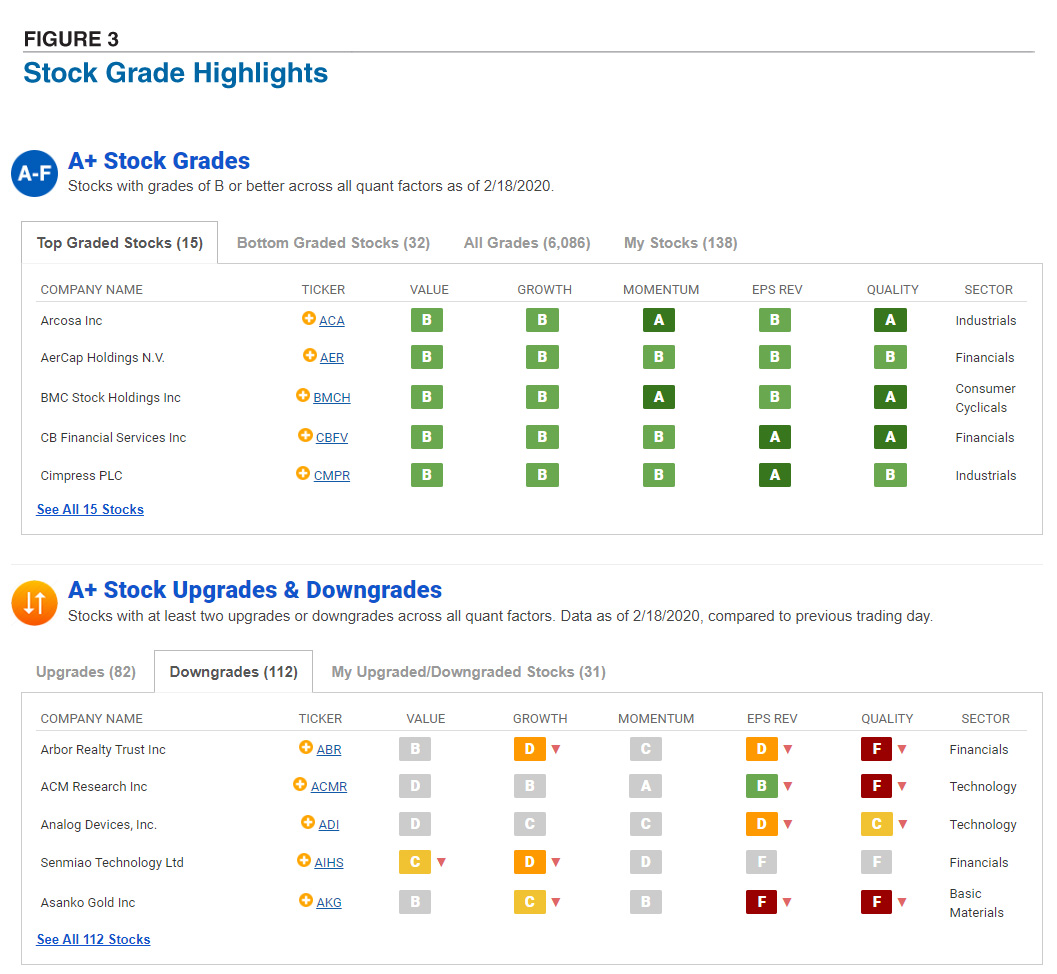Click the A+ Stock Grades heading
The width and height of the screenshot is (1057, 974).
coord(159,160)
